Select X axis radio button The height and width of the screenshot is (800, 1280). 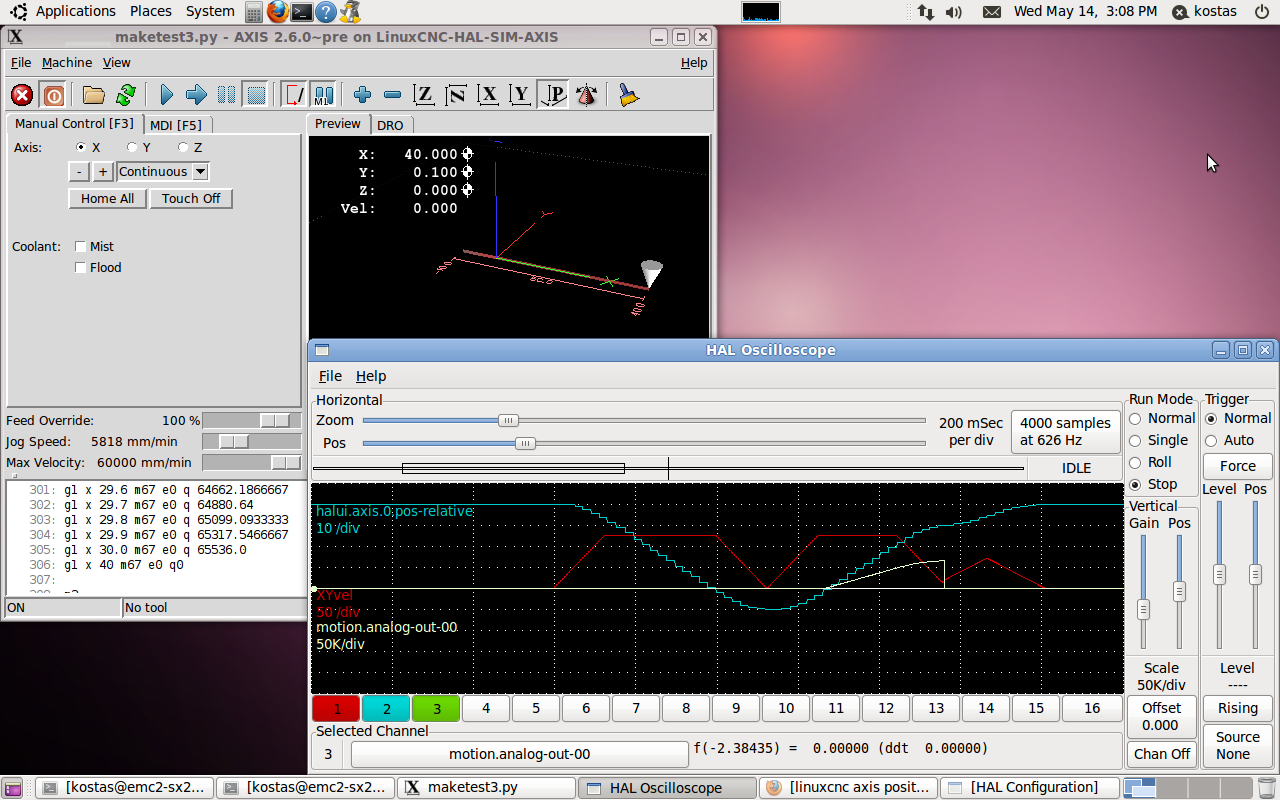[81, 147]
